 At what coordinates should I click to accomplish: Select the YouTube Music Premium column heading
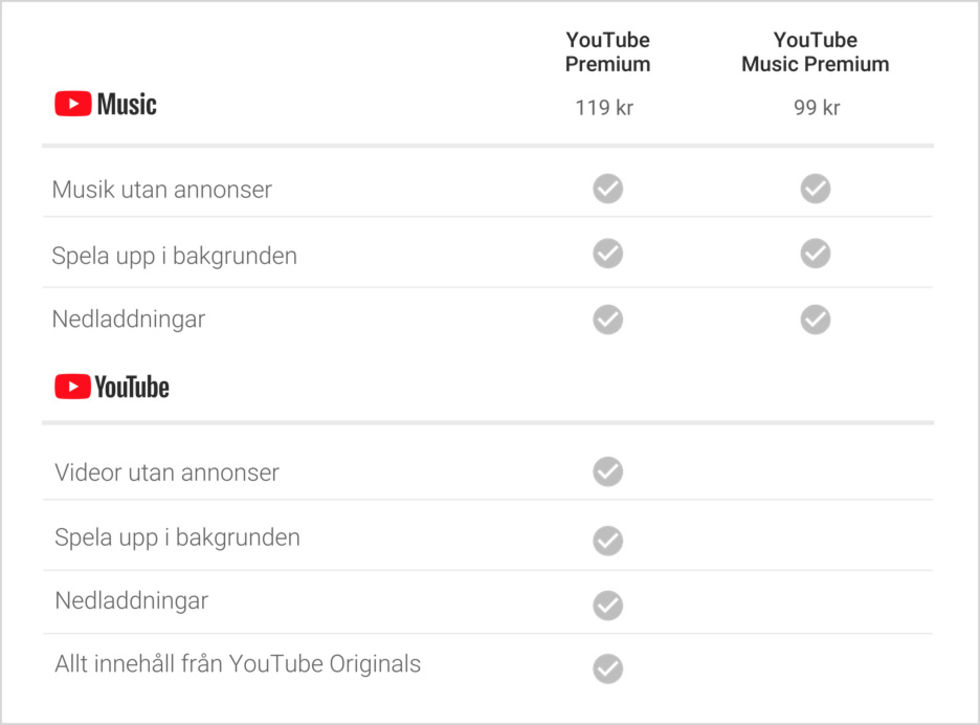tap(815, 52)
